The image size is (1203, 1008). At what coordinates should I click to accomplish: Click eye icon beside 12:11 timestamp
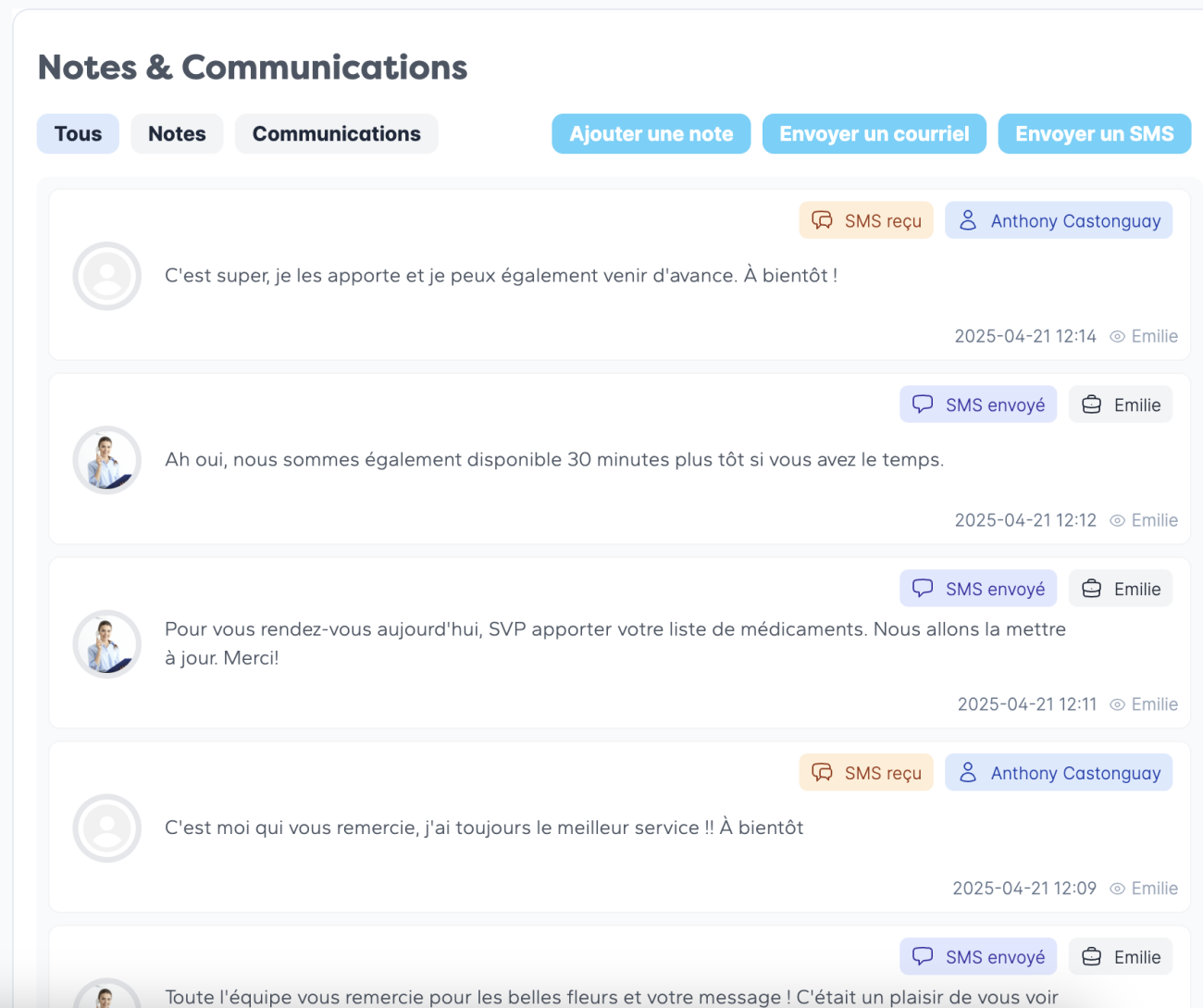point(1117,705)
